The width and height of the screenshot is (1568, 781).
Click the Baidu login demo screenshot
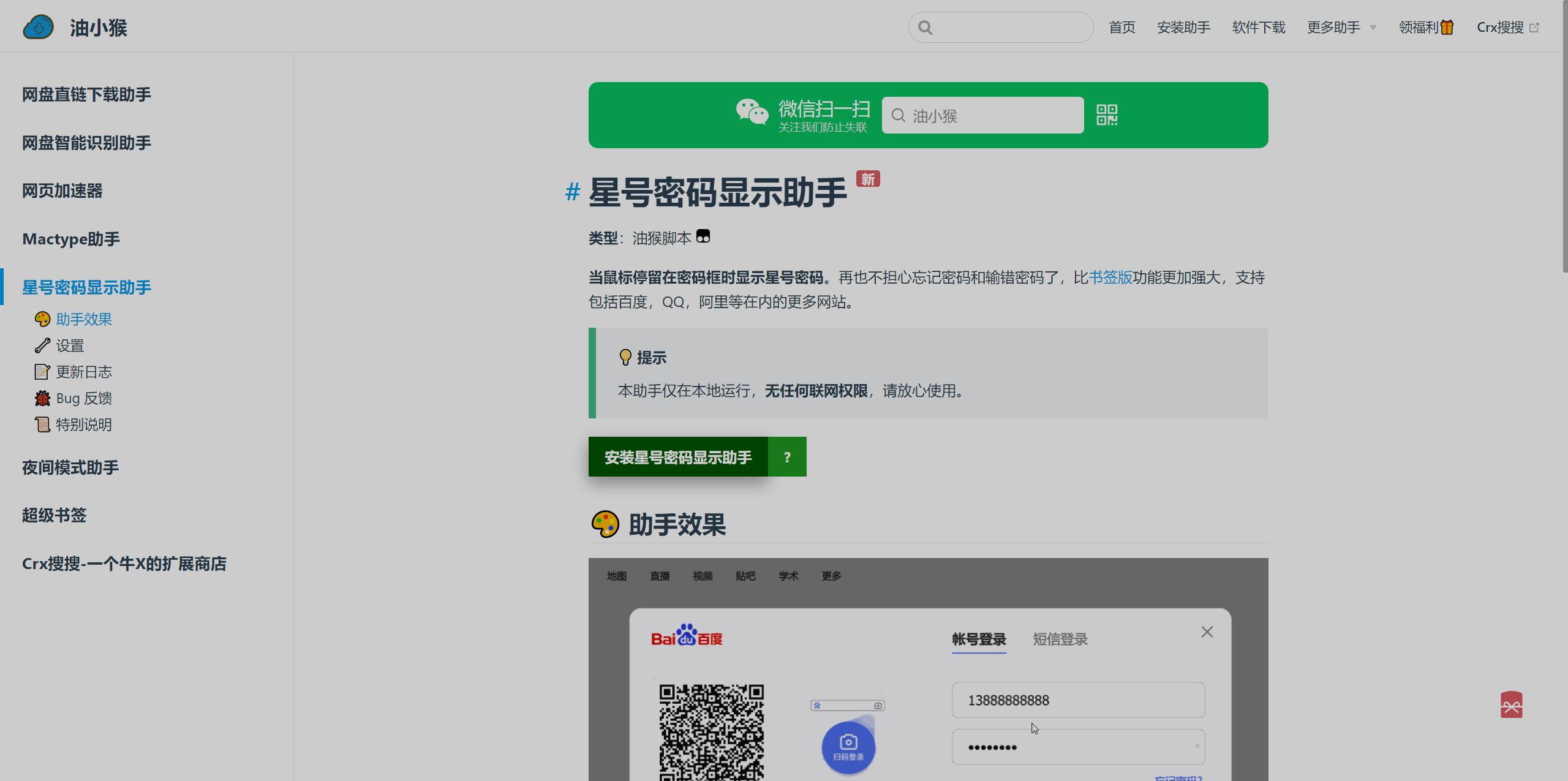click(928, 669)
